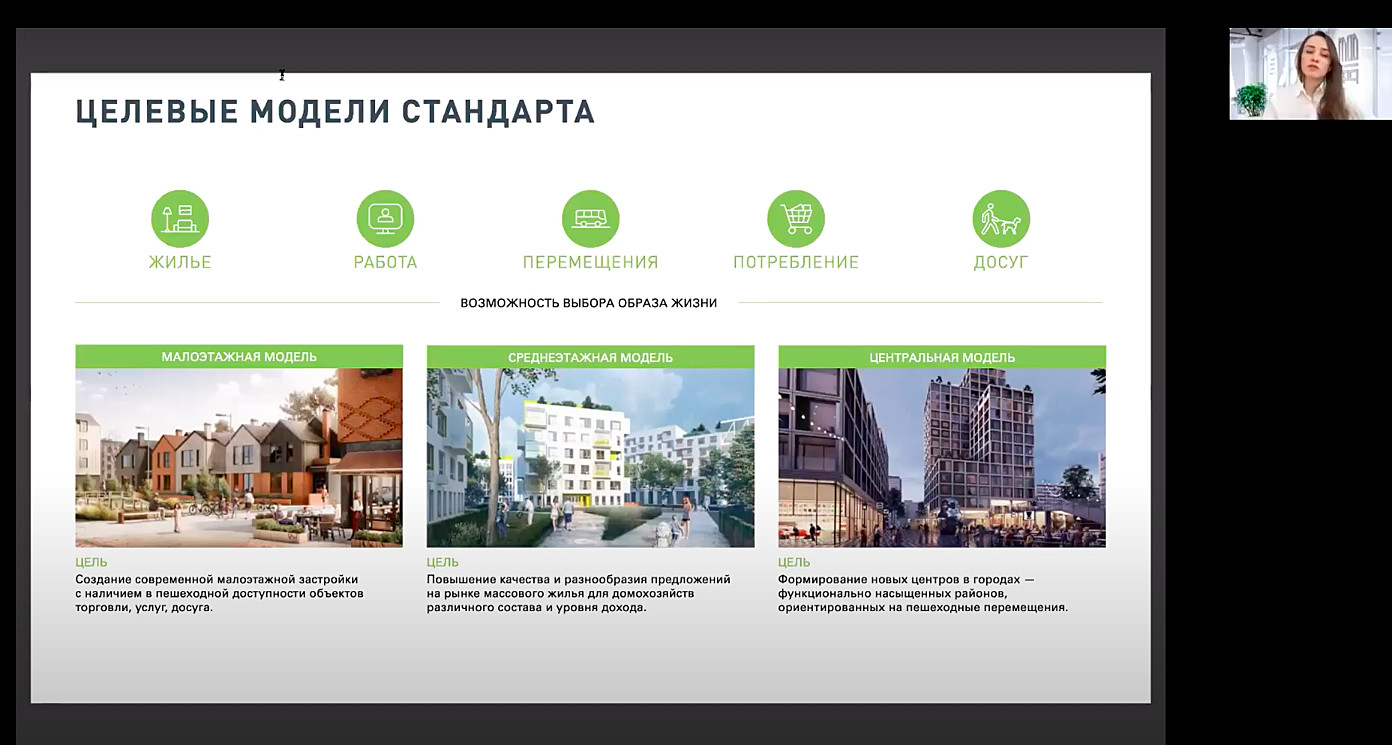Click the РАБОТА monitor icon

click(385, 219)
